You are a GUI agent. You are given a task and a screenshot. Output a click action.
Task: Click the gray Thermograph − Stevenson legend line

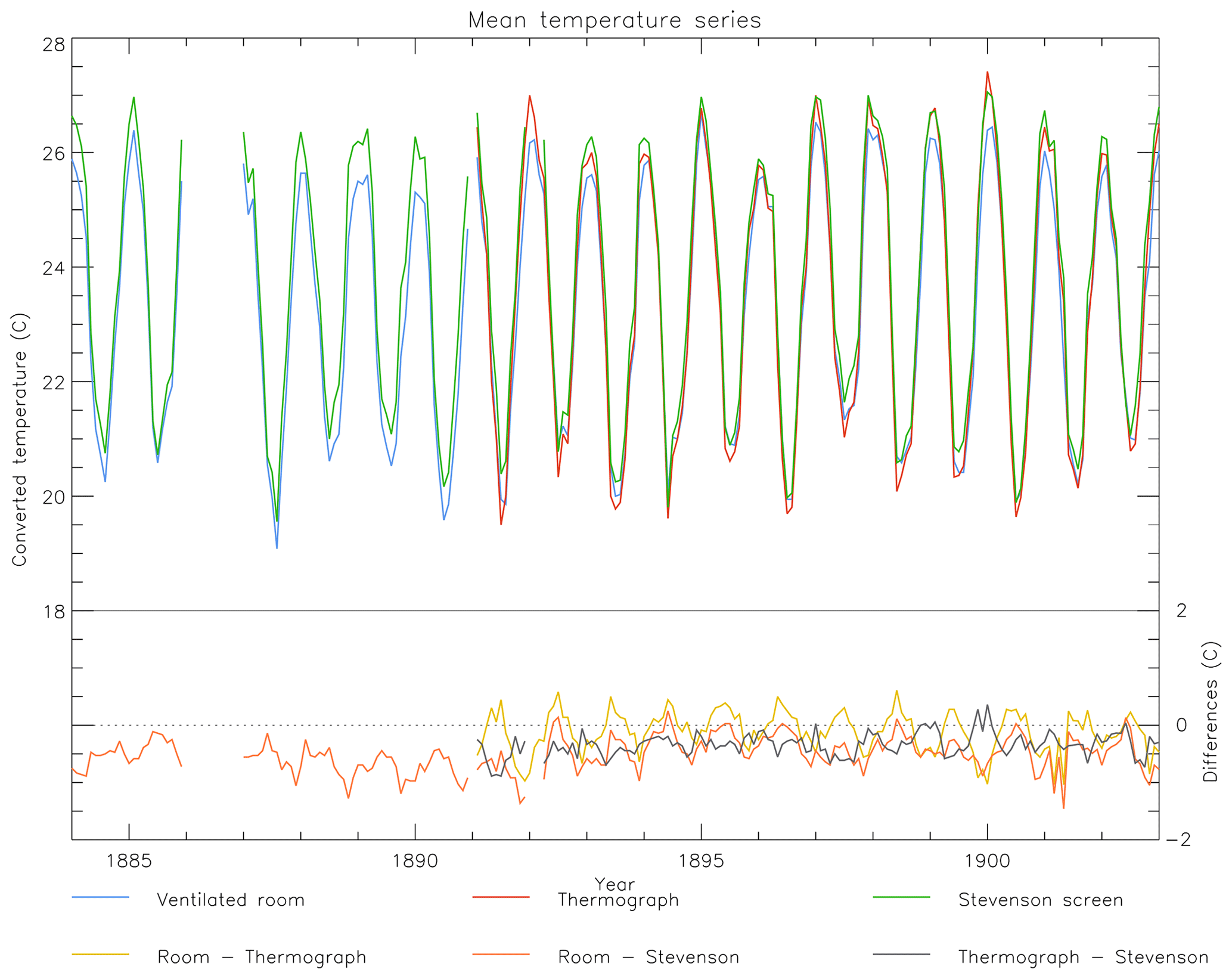[x=901, y=955]
